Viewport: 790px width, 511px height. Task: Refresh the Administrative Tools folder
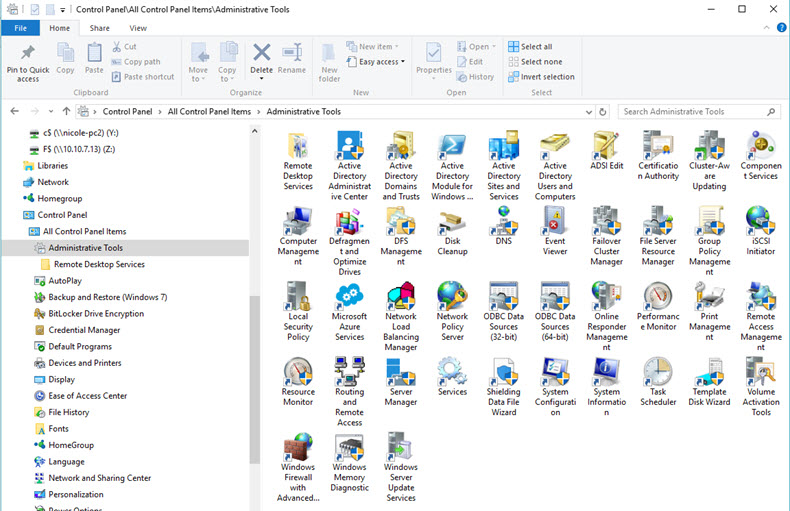(x=603, y=112)
